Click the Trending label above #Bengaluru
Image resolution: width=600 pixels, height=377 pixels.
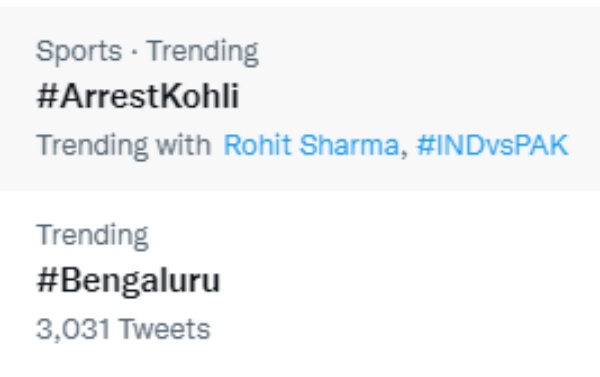92,236
